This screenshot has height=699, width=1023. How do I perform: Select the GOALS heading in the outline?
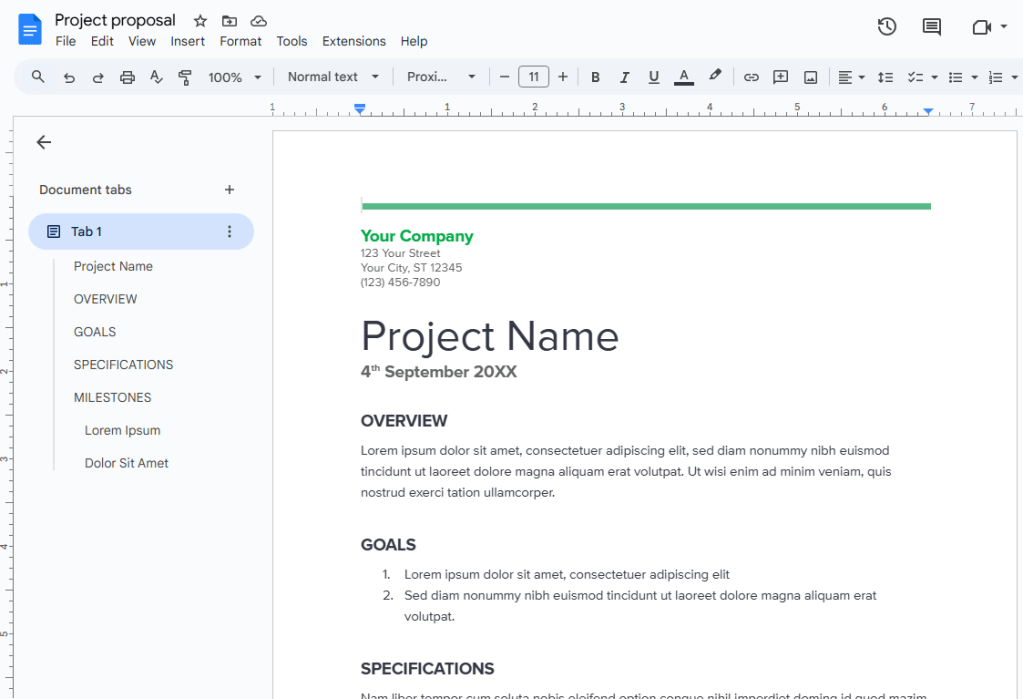click(95, 331)
